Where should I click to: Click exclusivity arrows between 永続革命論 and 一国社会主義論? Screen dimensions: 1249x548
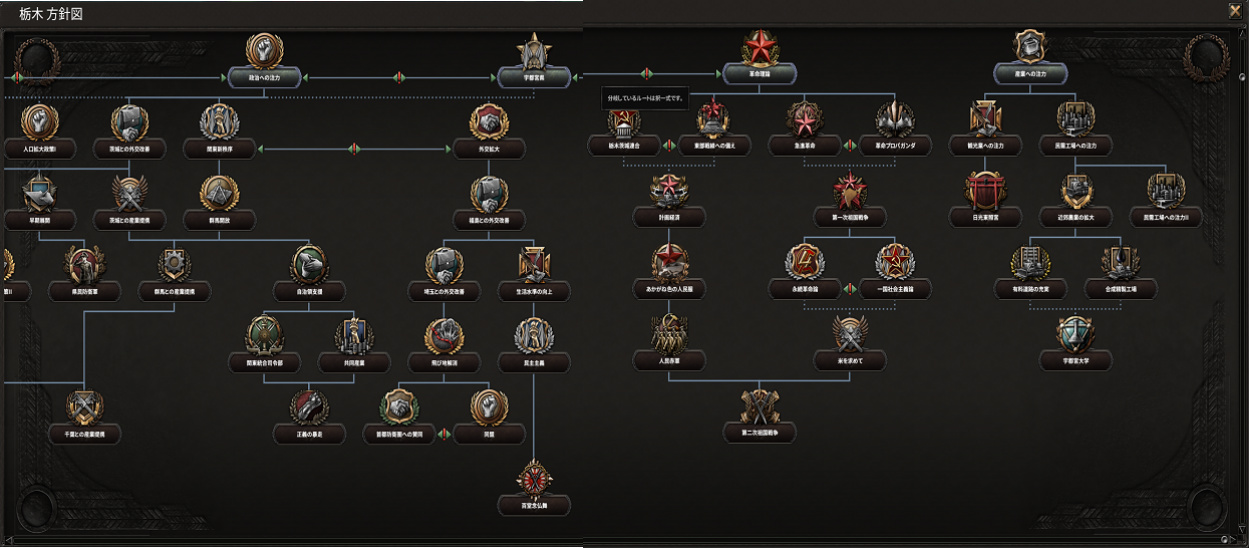pyautogui.click(x=850, y=288)
